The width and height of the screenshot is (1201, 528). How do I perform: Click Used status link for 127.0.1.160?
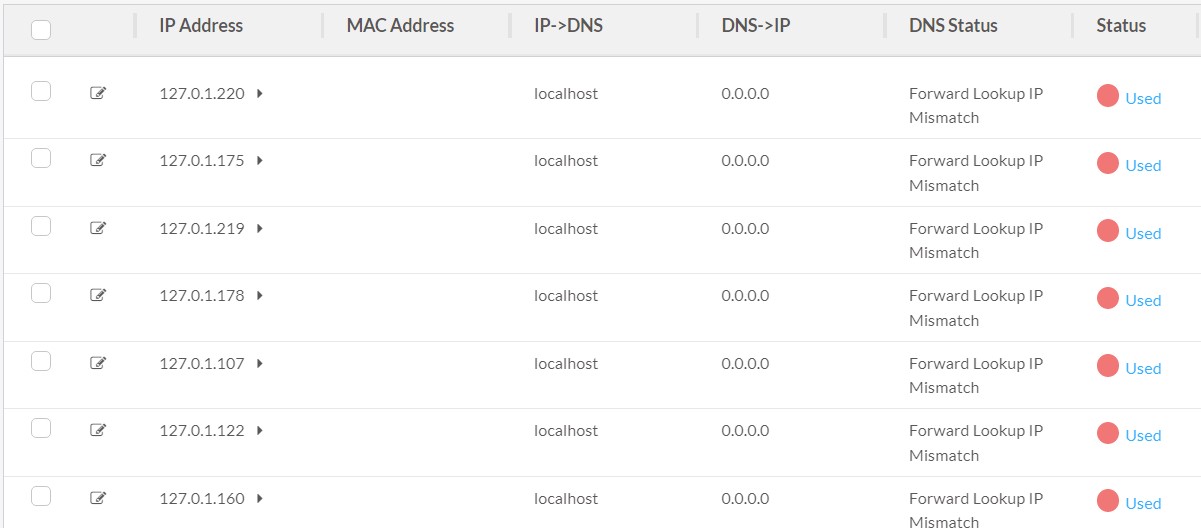pyautogui.click(x=1143, y=504)
